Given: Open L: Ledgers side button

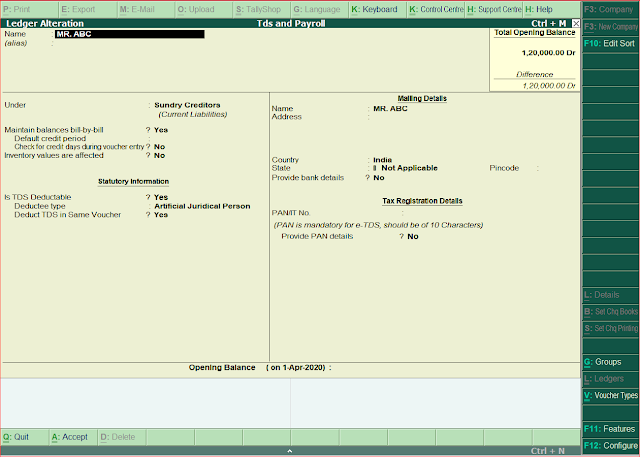Looking at the screenshot, I should (611, 379).
